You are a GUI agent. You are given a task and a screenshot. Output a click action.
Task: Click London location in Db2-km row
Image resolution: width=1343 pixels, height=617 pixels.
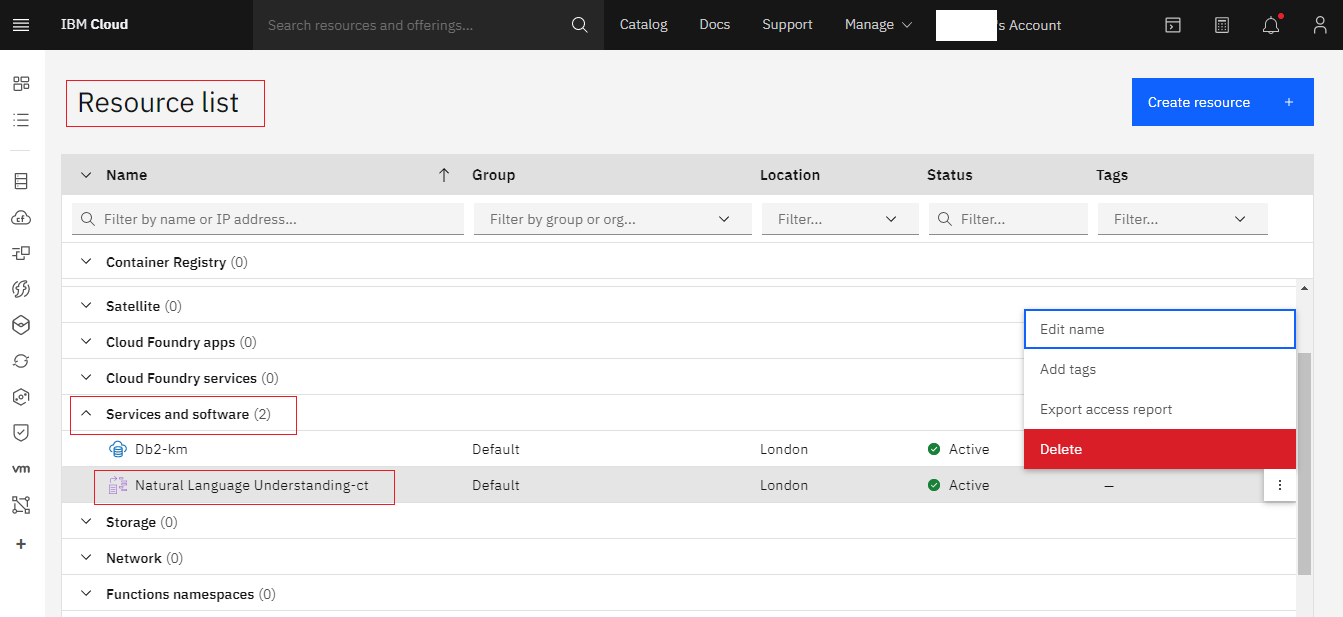pyautogui.click(x=784, y=449)
